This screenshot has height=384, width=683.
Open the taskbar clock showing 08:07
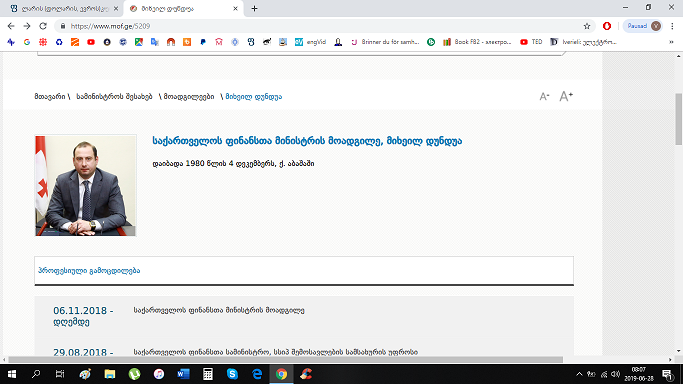pyautogui.click(x=639, y=374)
